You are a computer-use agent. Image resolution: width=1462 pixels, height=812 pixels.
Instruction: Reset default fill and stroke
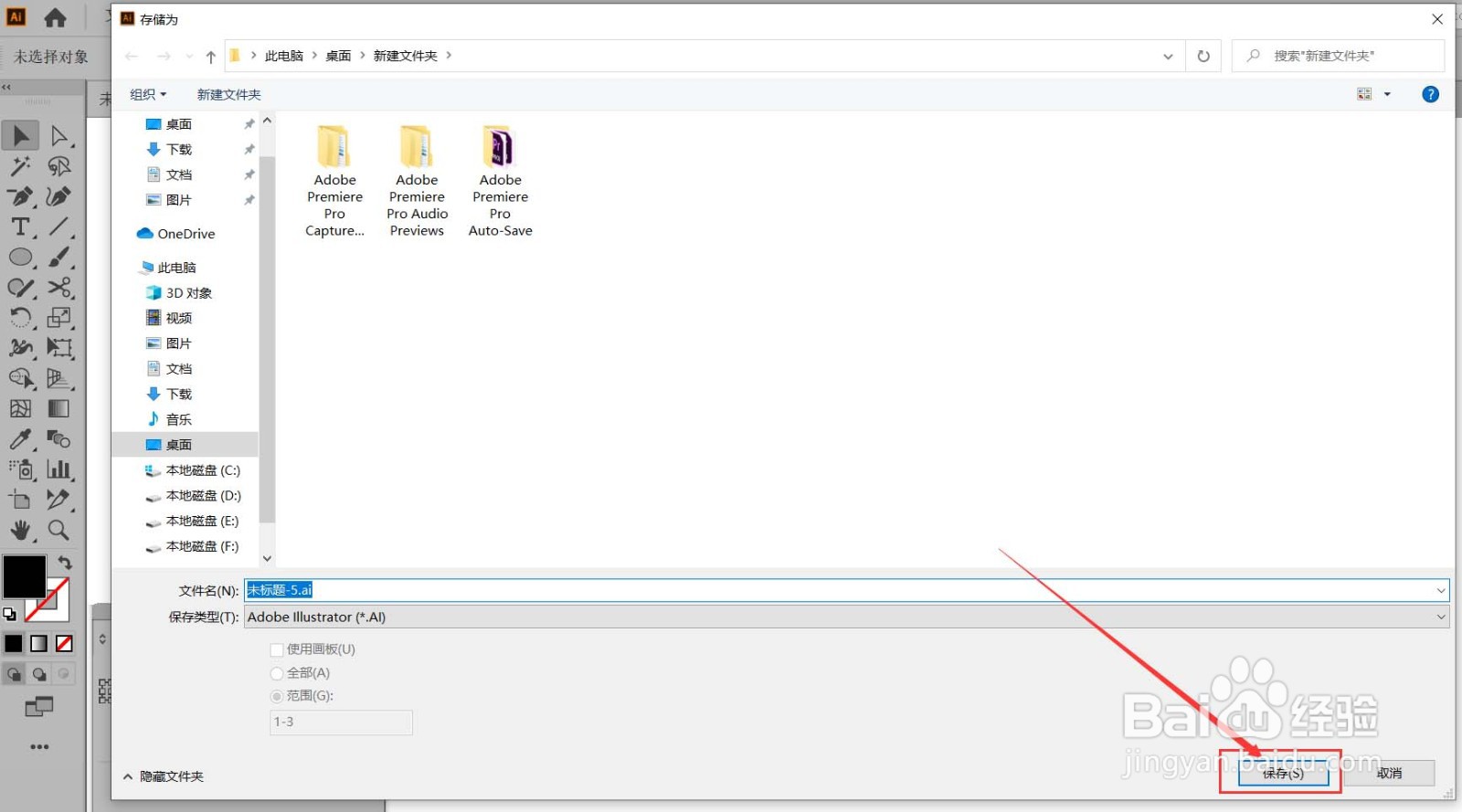pos(9,614)
